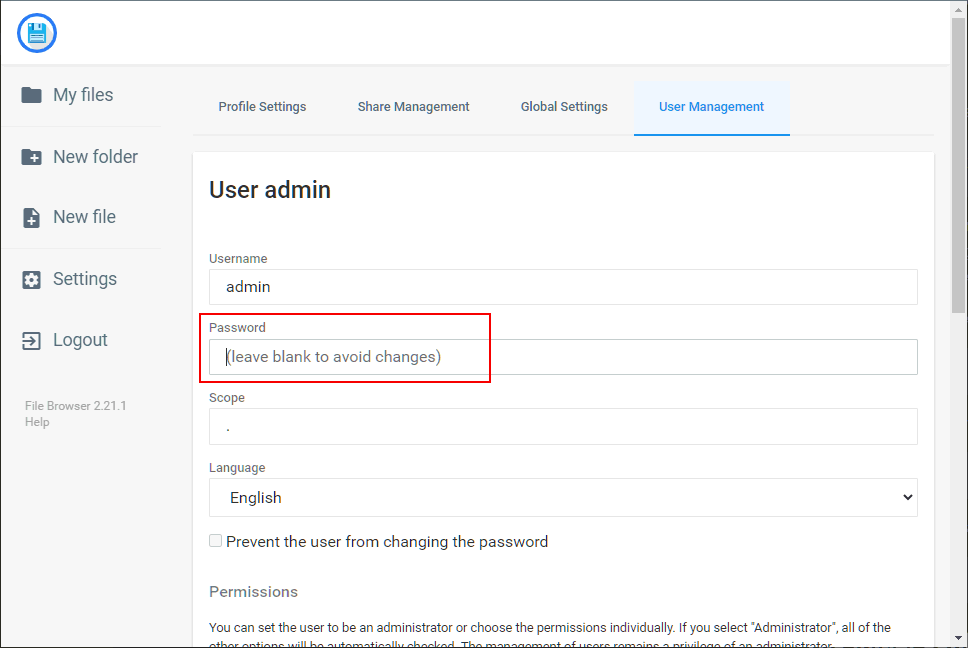The image size is (968, 648).
Task: Click the File Browser floppy disk logo
Action: (x=37, y=33)
